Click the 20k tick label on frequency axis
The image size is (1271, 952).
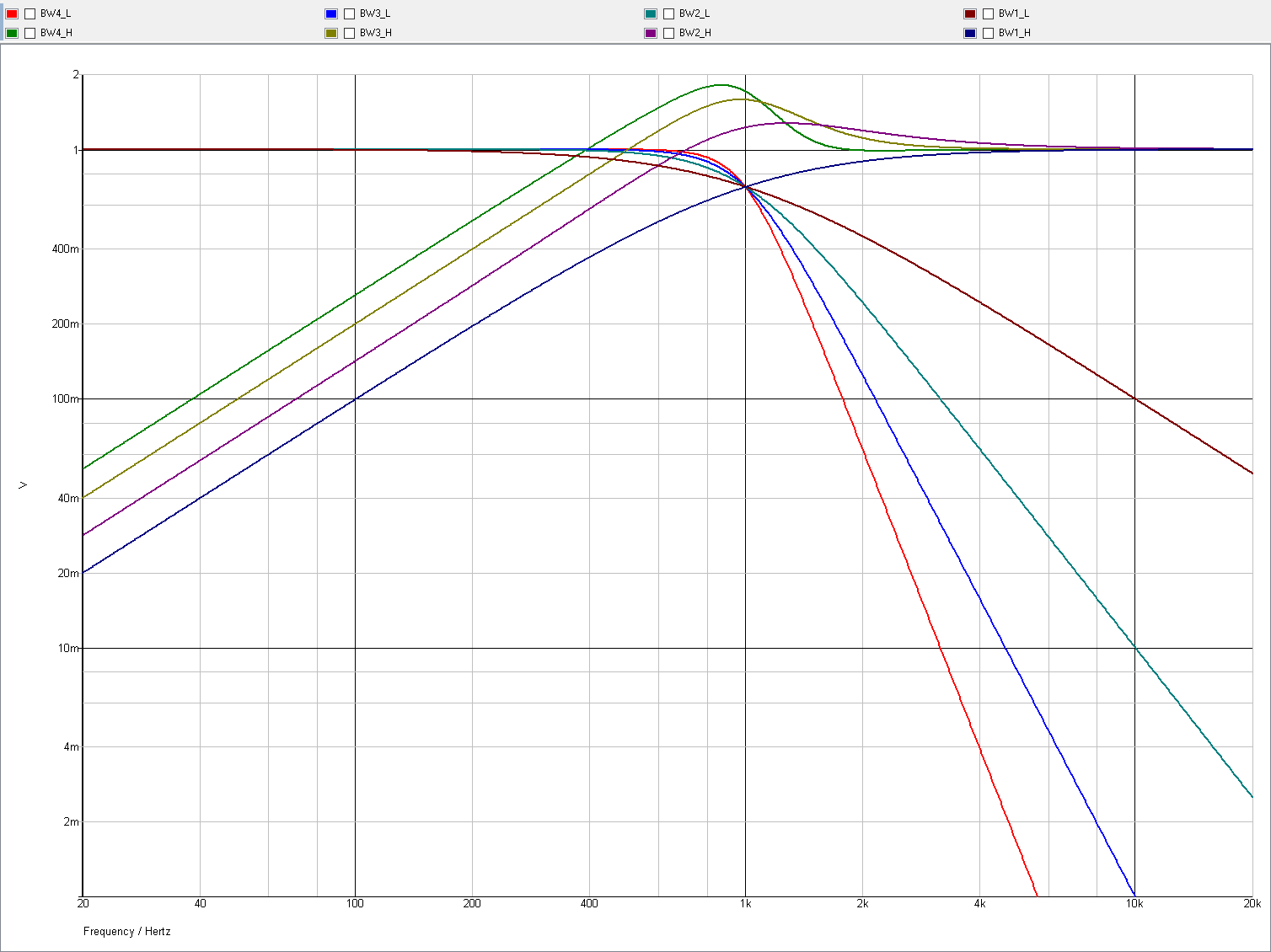pos(1252,904)
